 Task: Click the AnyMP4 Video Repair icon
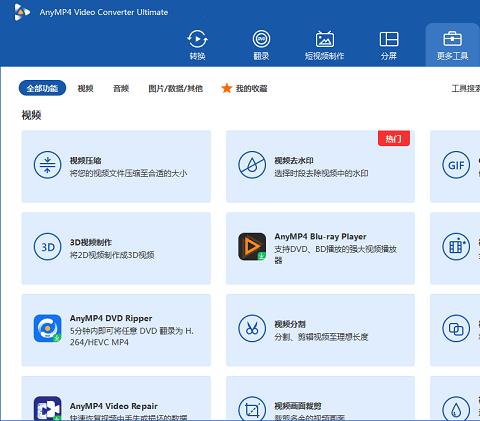pyautogui.click(x=48, y=408)
